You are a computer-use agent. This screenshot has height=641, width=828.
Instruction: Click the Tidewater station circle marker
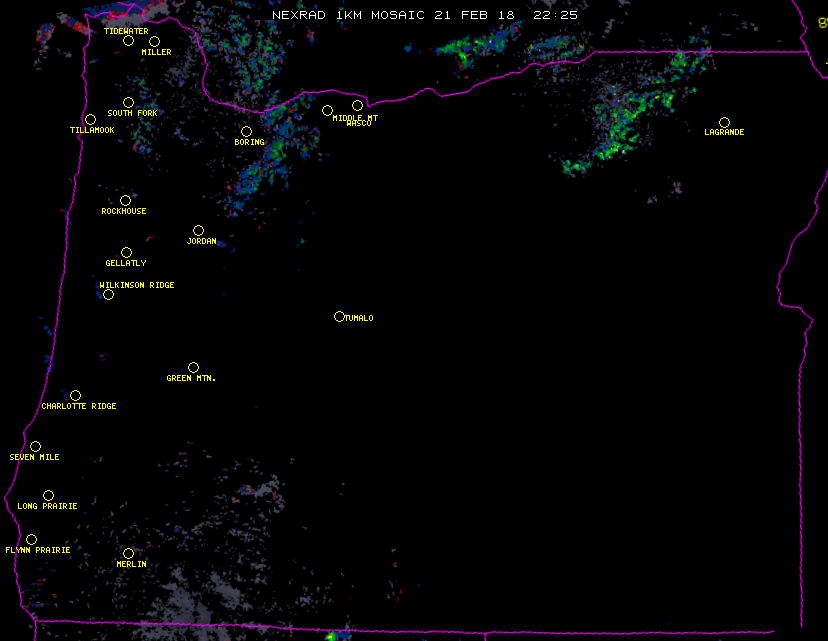click(x=128, y=41)
